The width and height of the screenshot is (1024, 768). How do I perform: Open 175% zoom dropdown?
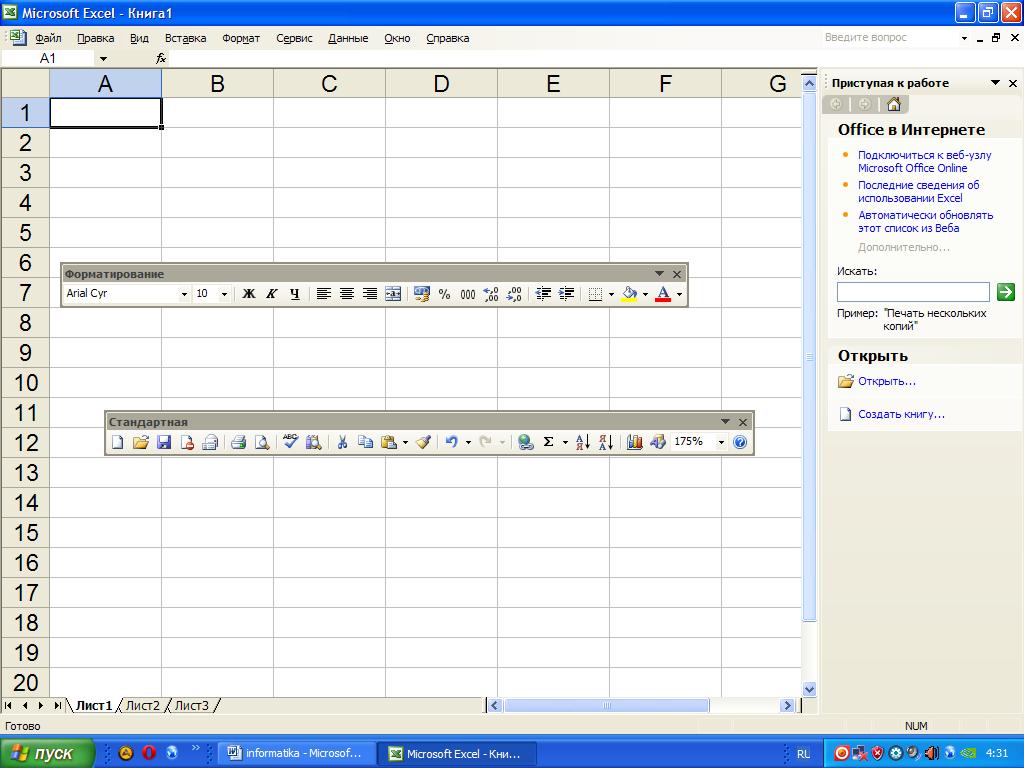tap(721, 442)
